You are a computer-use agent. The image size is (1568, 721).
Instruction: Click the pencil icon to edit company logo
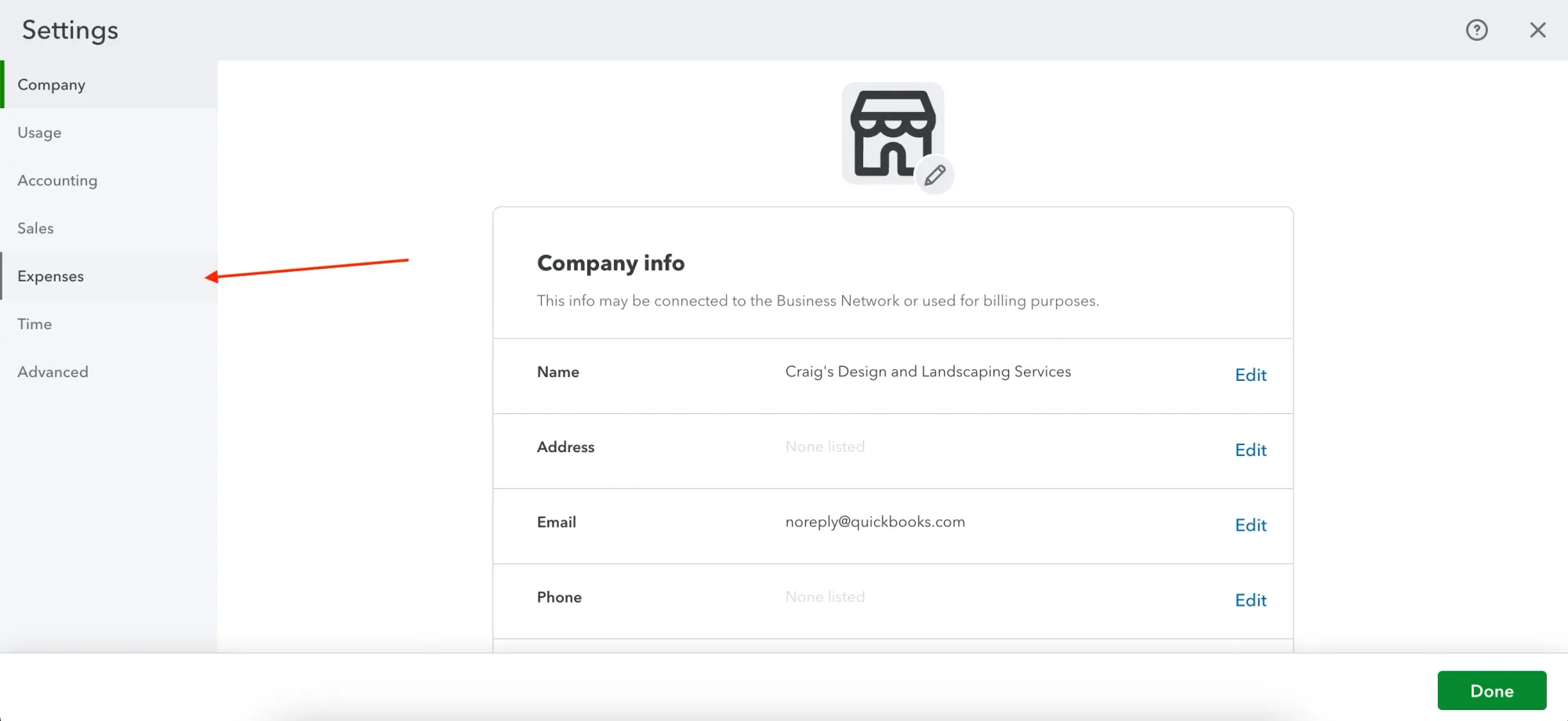coord(934,176)
